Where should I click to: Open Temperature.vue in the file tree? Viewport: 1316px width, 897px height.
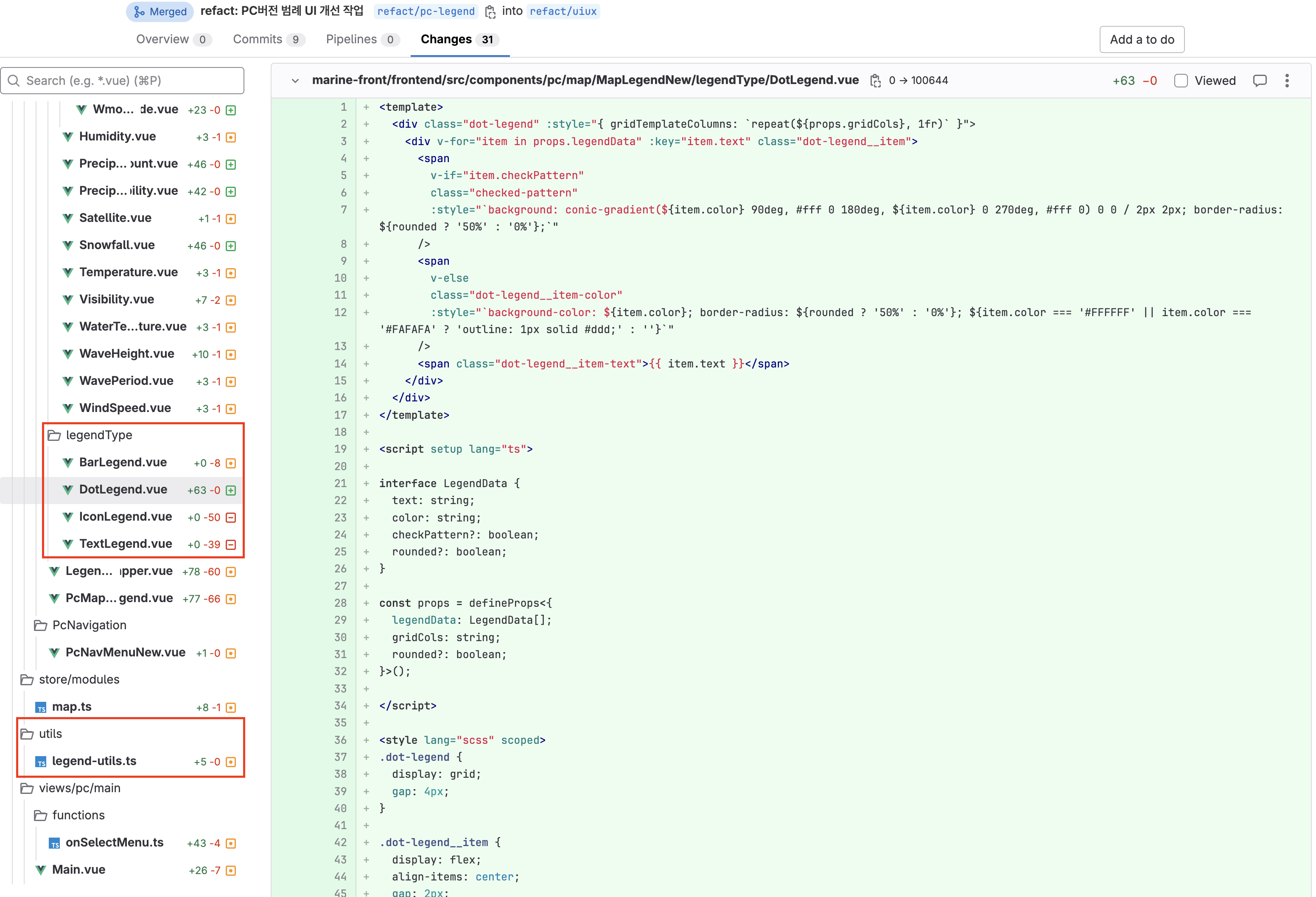[x=128, y=272]
